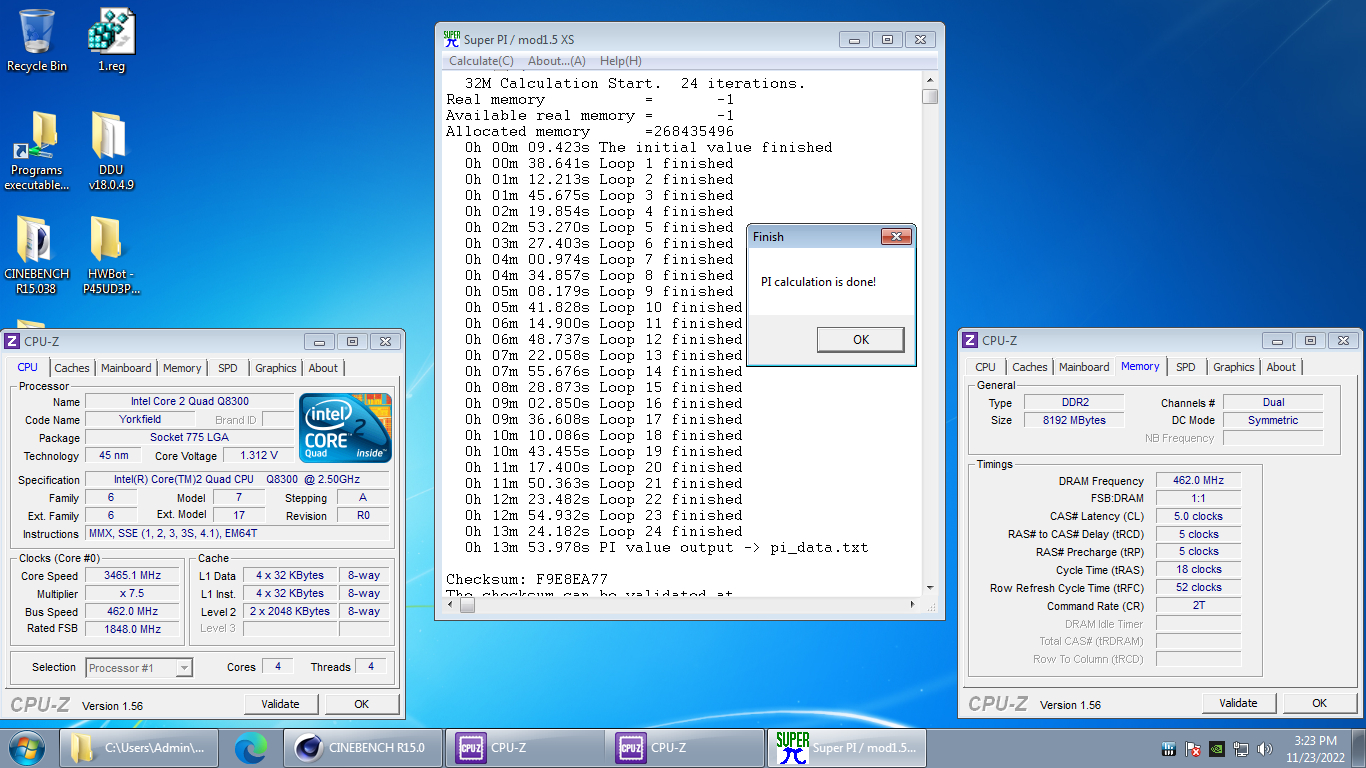Screen dimensions: 1366x768
Task: Open the NVIDIA tray icon
Action: coord(1217,748)
